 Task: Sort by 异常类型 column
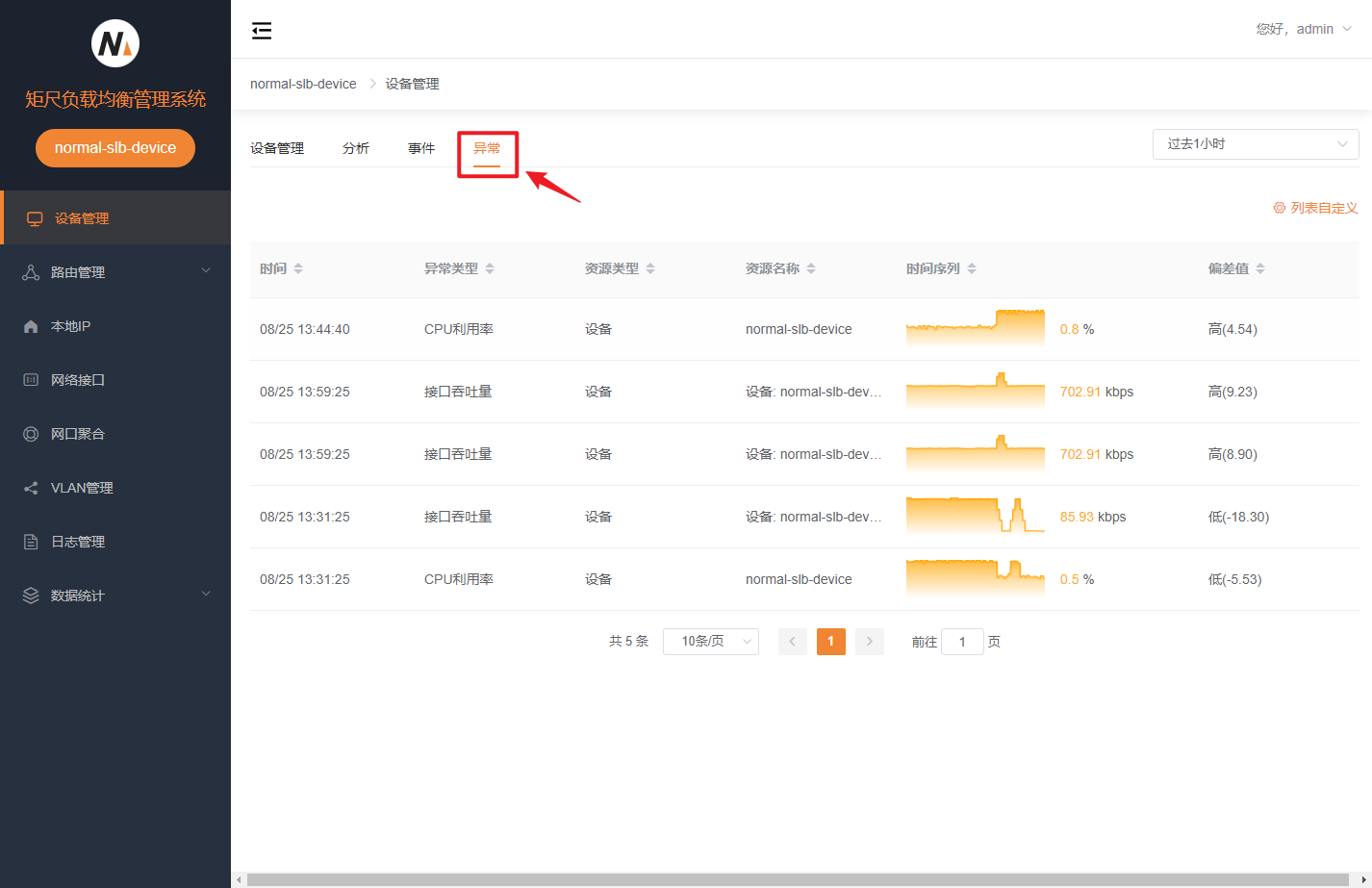[490, 268]
